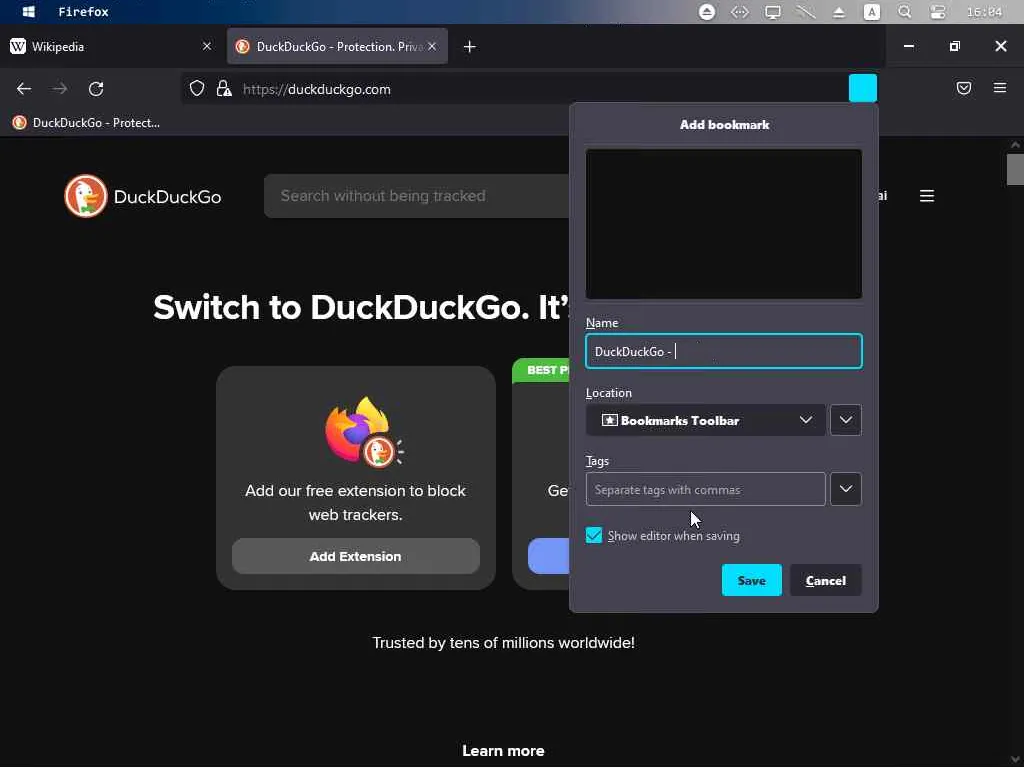Click the Learn more link
Image resolution: width=1024 pixels, height=768 pixels.
click(503, 751)
